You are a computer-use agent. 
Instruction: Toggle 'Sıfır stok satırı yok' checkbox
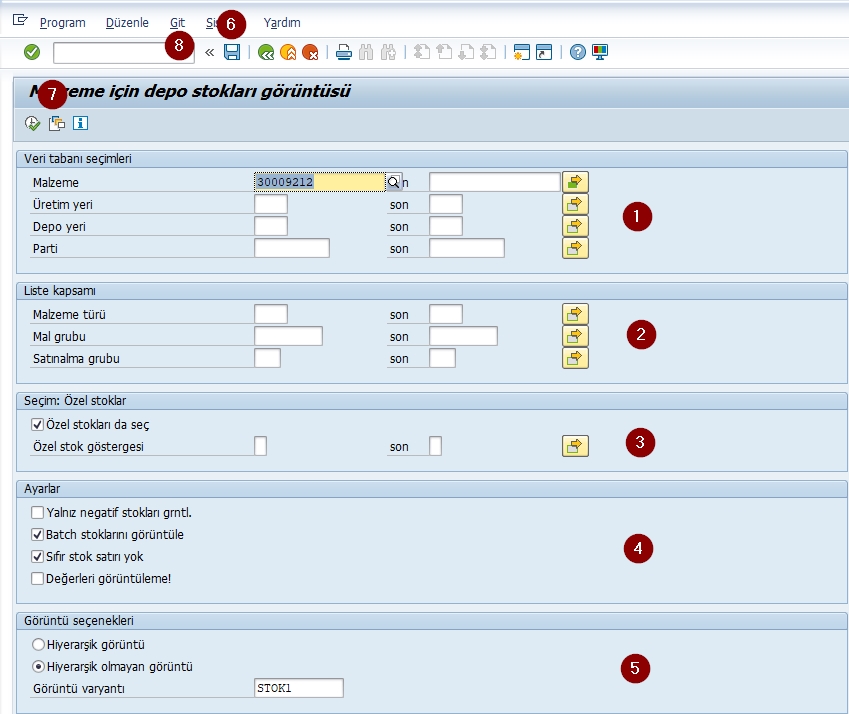pyautogui.click(x=38, y=556)
